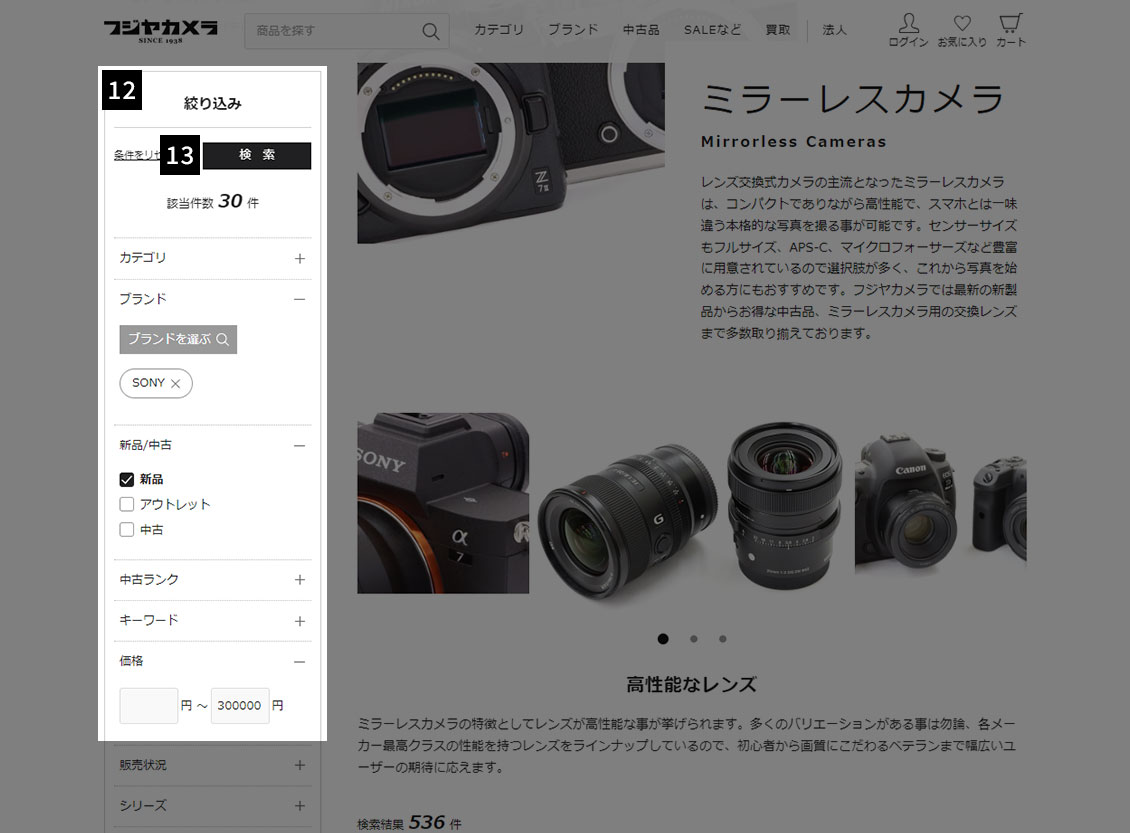Open the 法人 menu in header
Viewport: 1130px width, 833px height.
835,30
